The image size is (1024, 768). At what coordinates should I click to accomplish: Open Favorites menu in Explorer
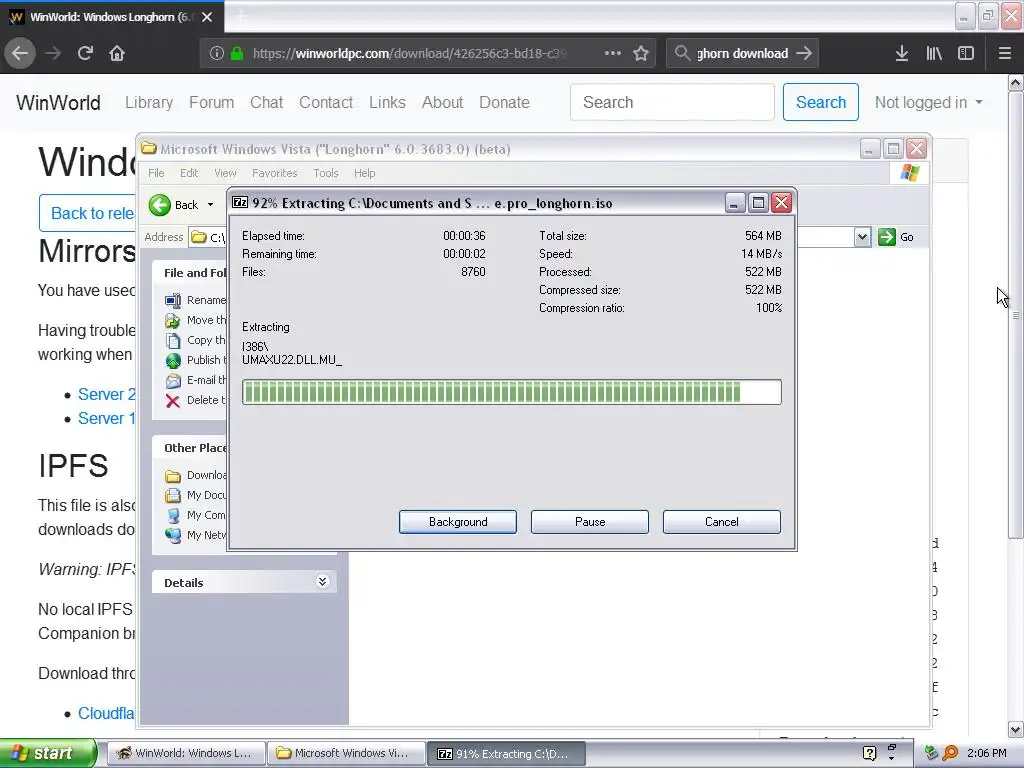[x=274, y=173]
